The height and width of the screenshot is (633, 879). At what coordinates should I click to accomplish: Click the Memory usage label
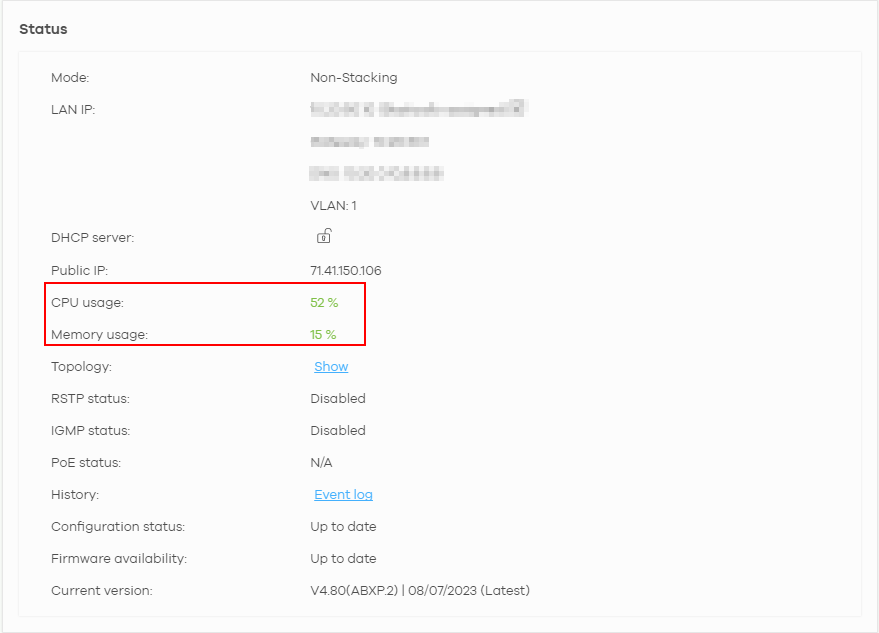tap(99, 335)
